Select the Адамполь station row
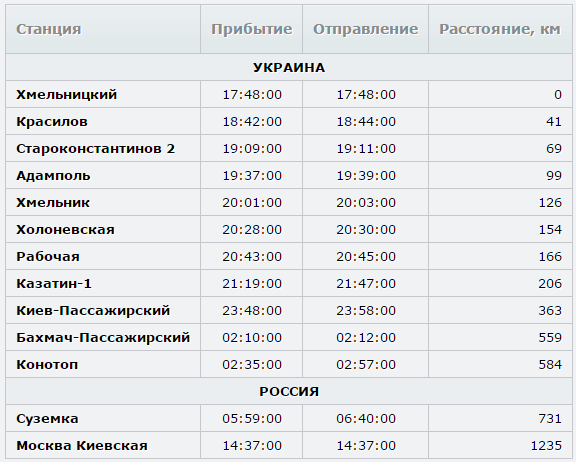The width and height of the screenshot is (576, 462). click(289, 176)
